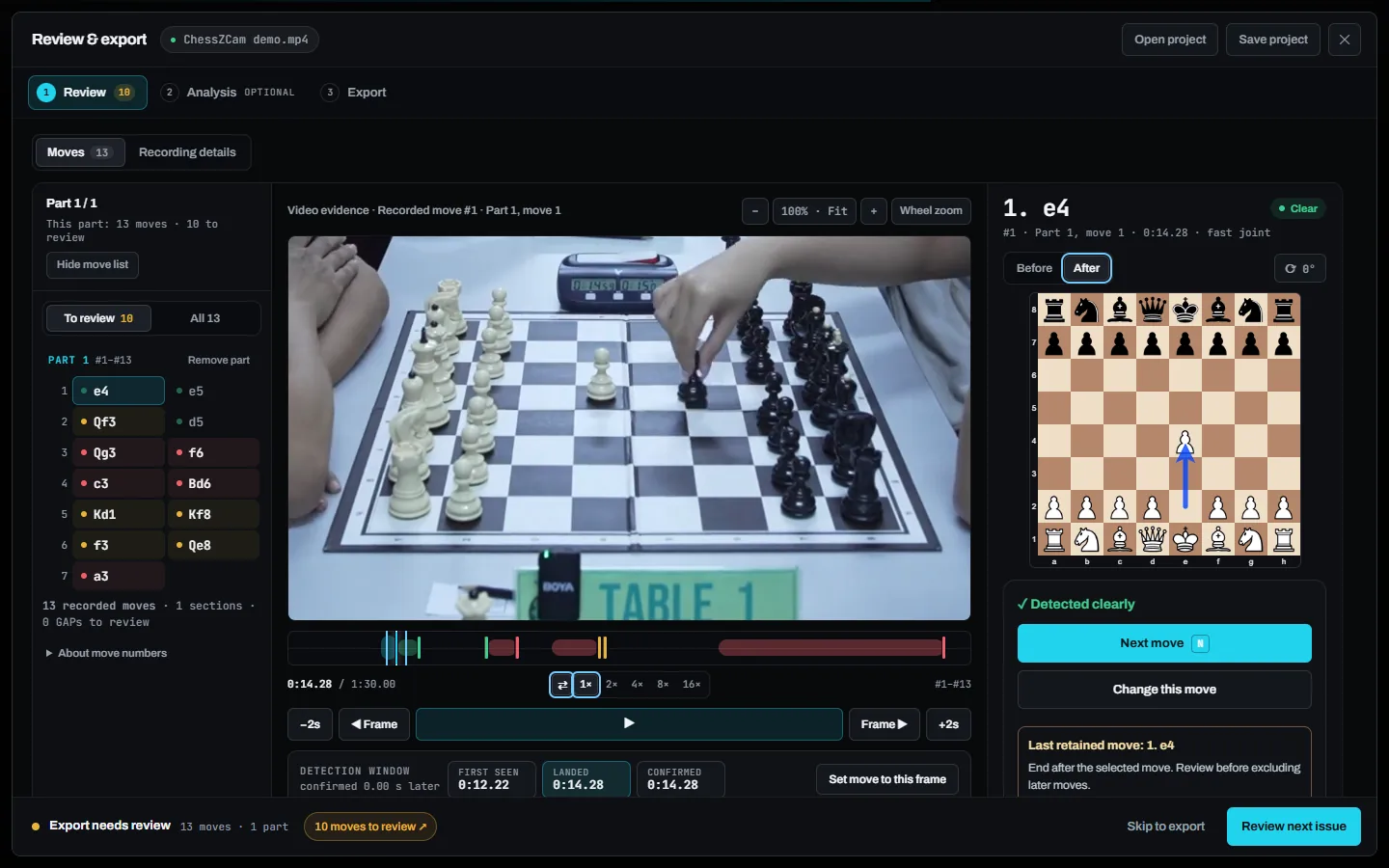Go to the Export step
The width and height of the screenshot is (1389, 868).
354,93
